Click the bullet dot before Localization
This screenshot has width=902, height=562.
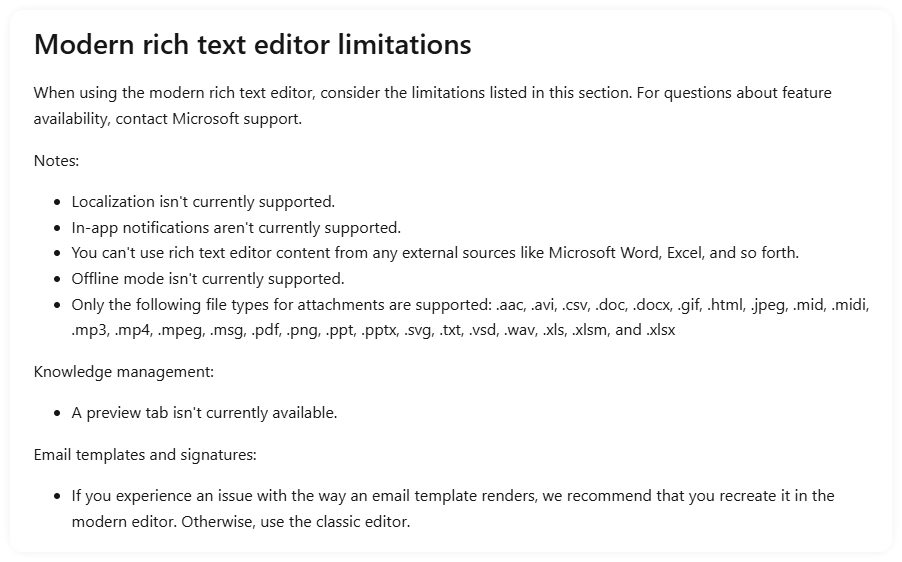coord(56,202)
